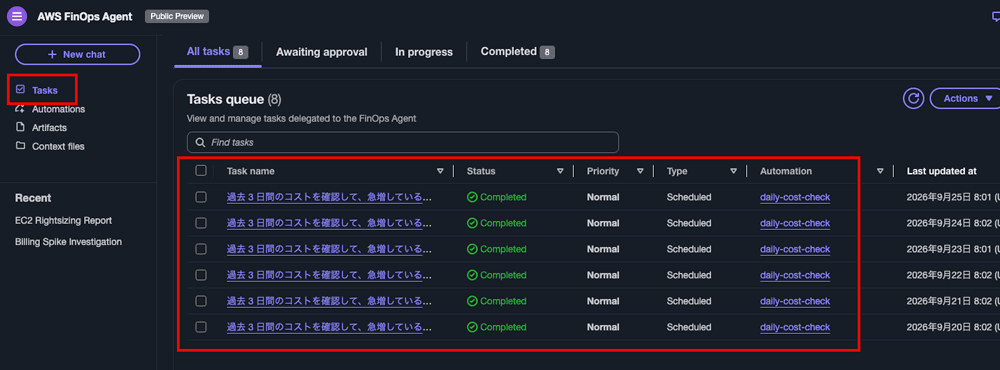
Task: Click the magnifier icon in Find tasks
Action: (x=201, y=142)
